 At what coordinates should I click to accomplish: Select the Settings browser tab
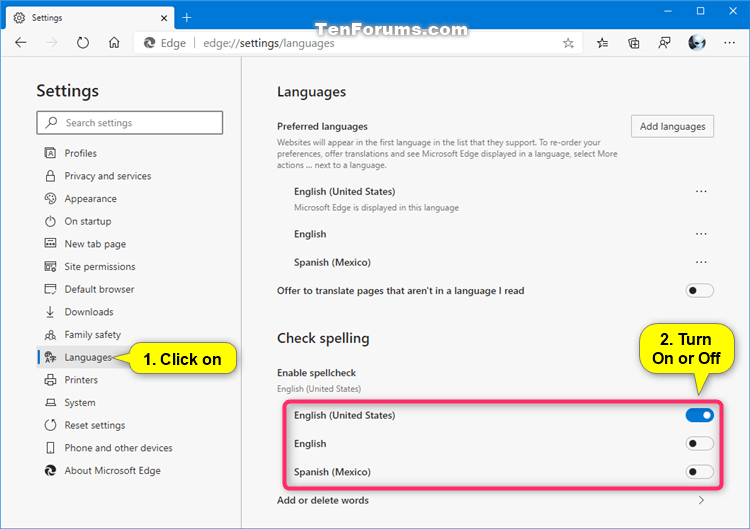coord(90,18)
